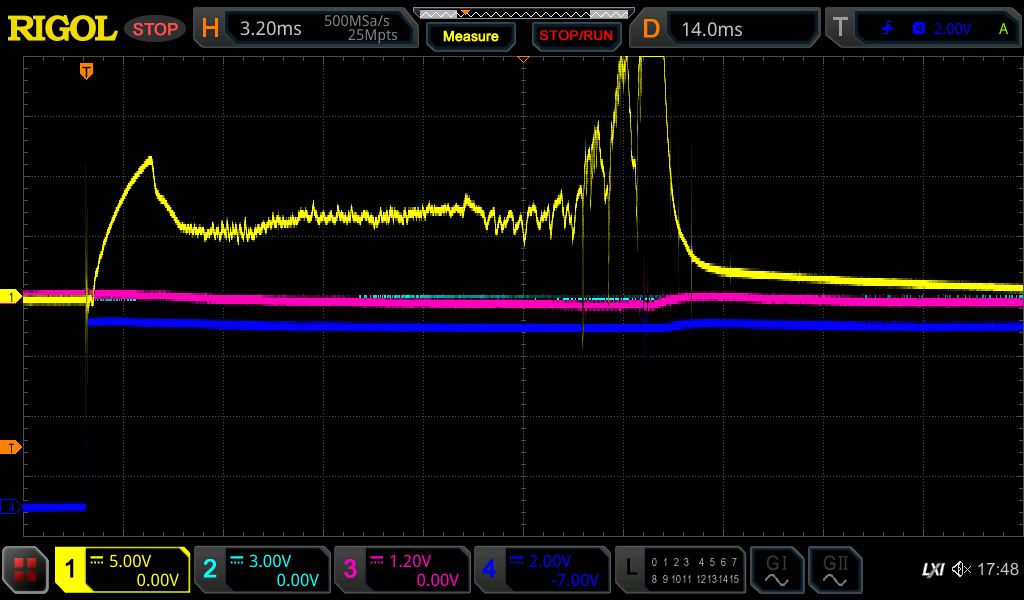Click the LXI network status icon
Screen dimensions: 1024x600
coord(932,570)
